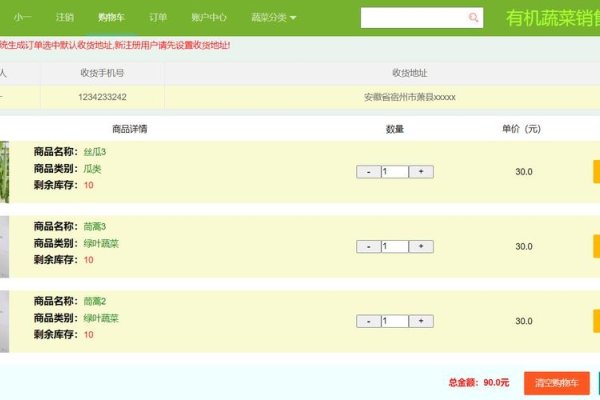Open product link 茼蒿3
The width and height of the screenshot is (600, 400).
[x=95, y=227]
